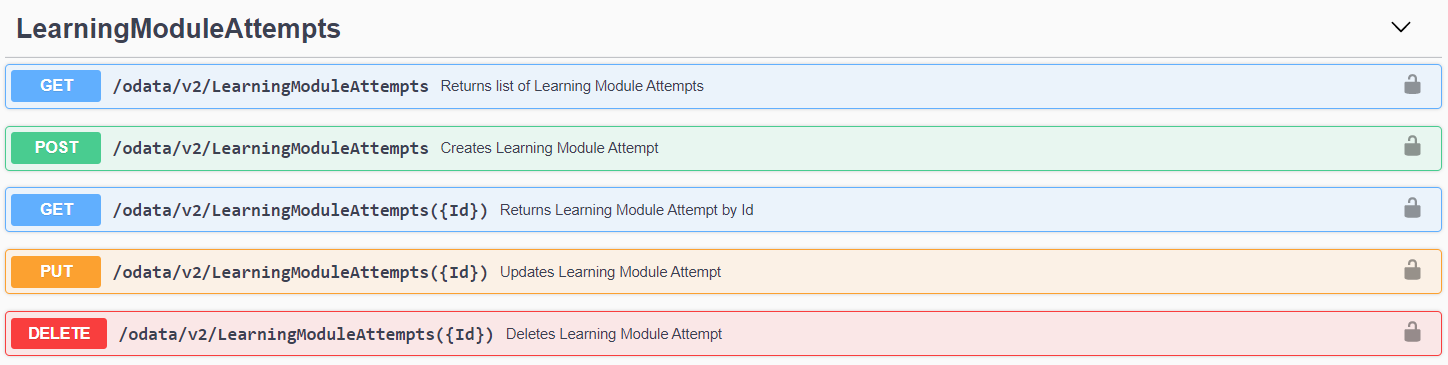Open the LearningModuleAttempts section heading

(x=178, y=29)
